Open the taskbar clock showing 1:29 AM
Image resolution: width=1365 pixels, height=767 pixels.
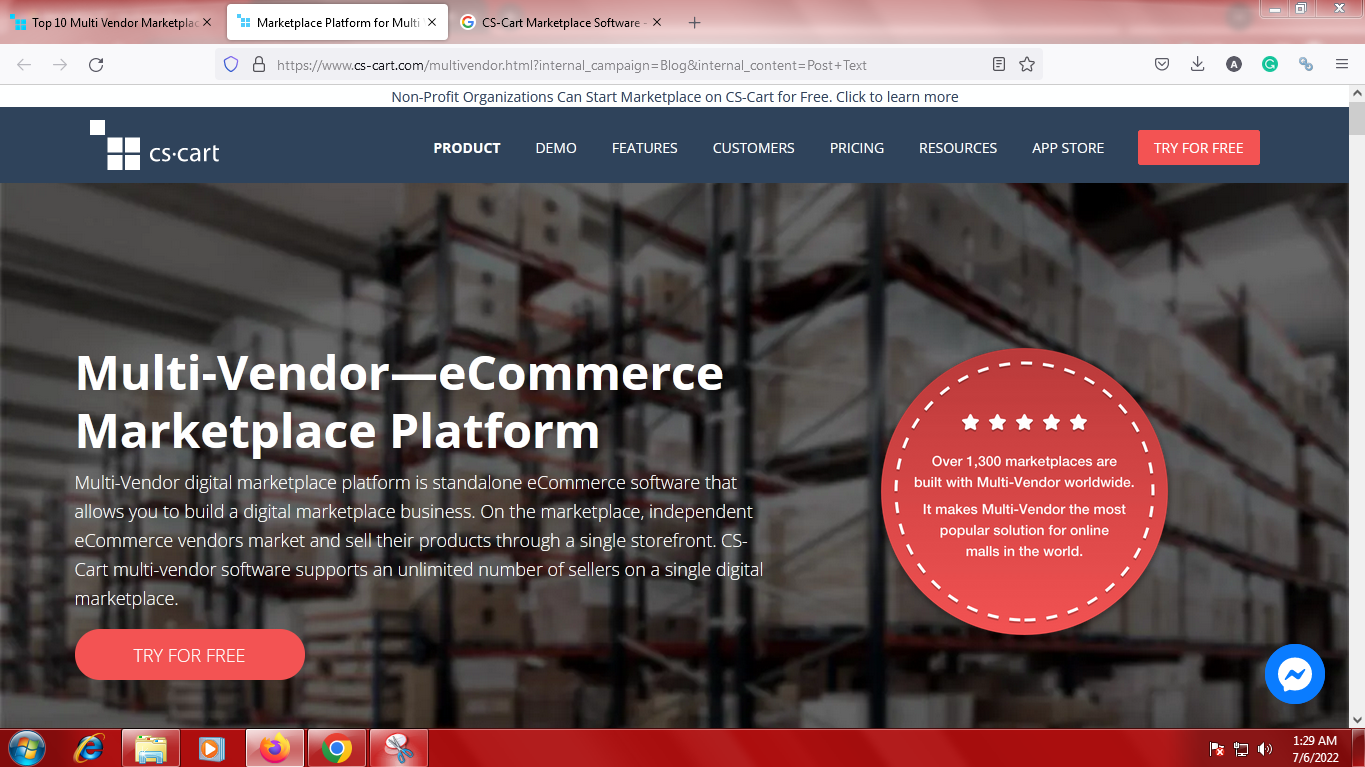(x=1315, y=749)
